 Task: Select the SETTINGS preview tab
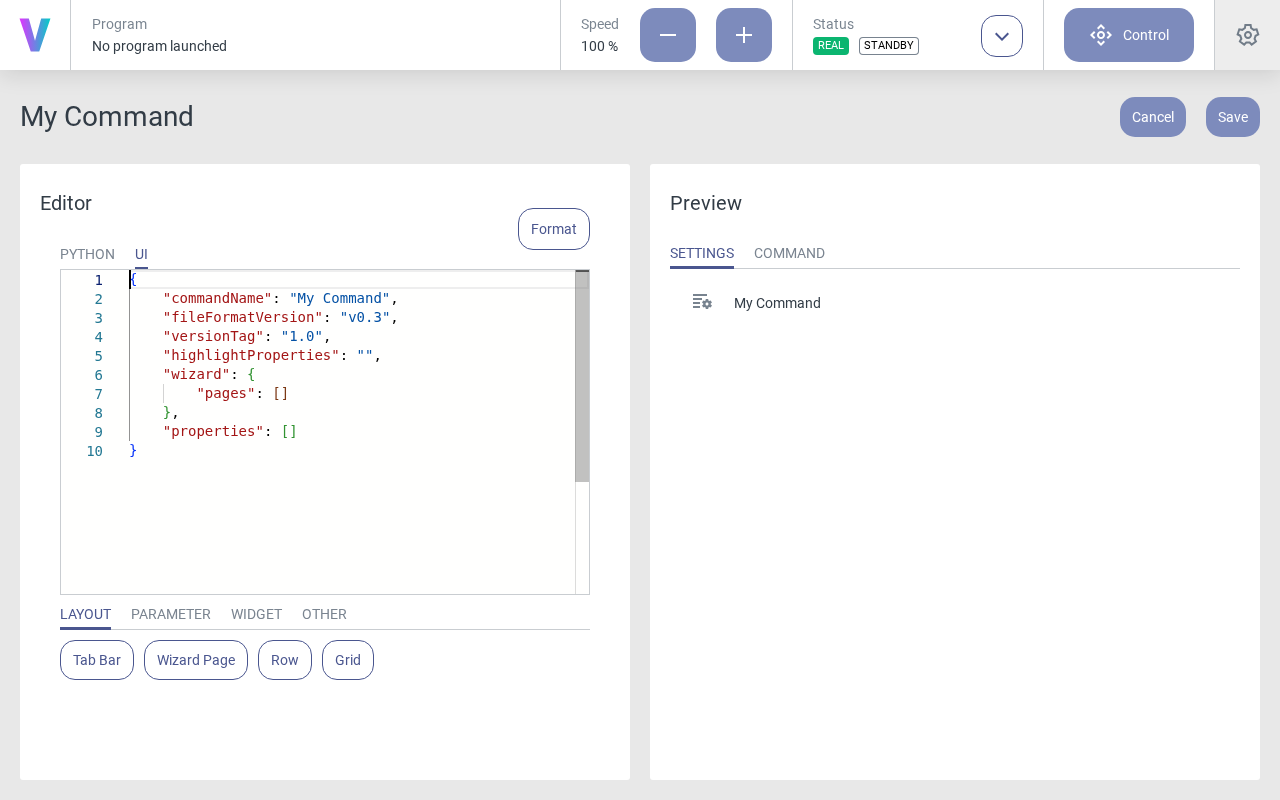click(x=702, y=253)
